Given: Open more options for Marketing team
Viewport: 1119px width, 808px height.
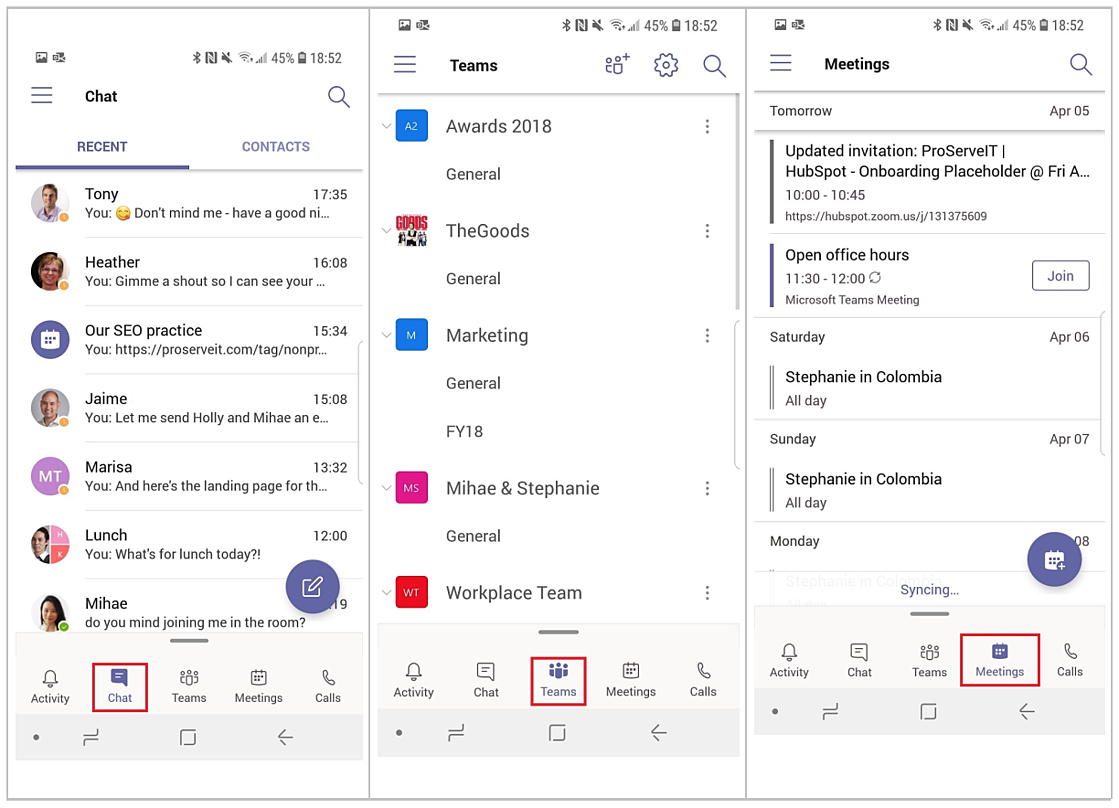Looking at the screenshot, I should pyautogui.click(x=707, y=335).
